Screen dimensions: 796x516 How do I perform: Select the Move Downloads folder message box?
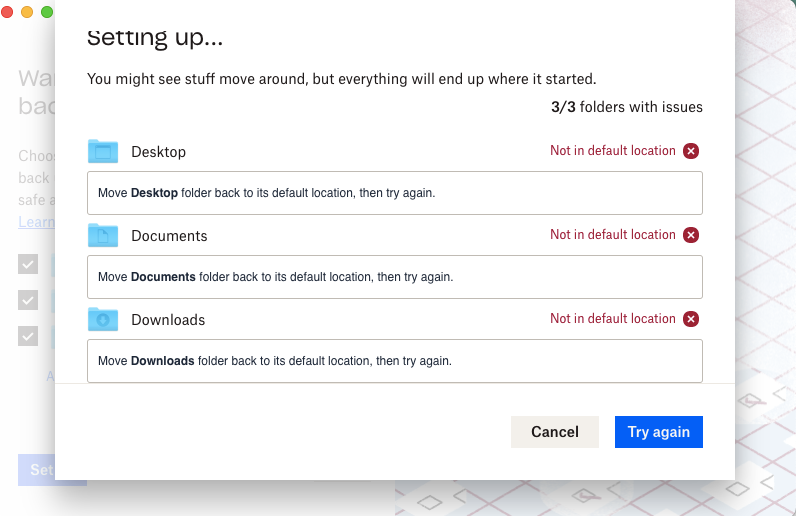[395, 361]
